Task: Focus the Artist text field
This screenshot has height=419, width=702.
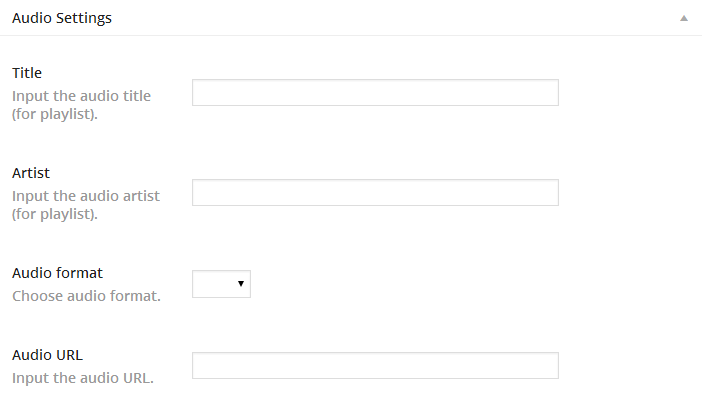Action: [x=375, y=193]
